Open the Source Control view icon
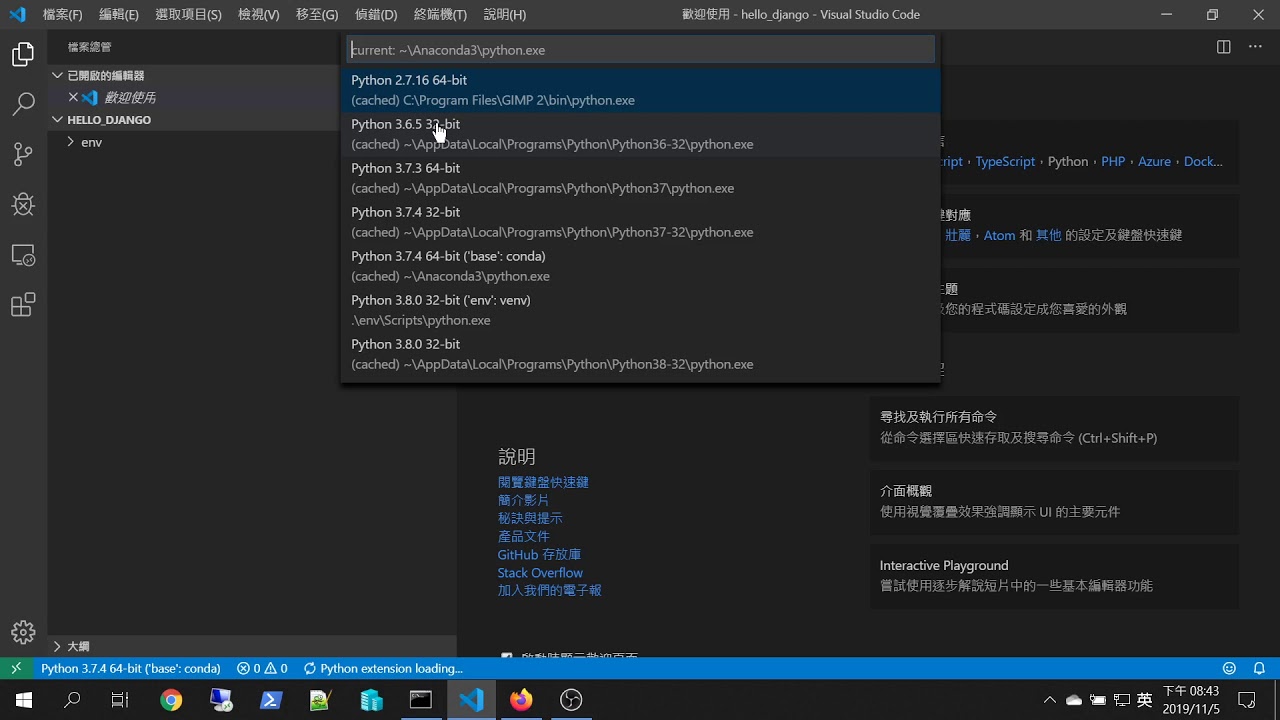1280x720 pixels. tap(23, 154)
